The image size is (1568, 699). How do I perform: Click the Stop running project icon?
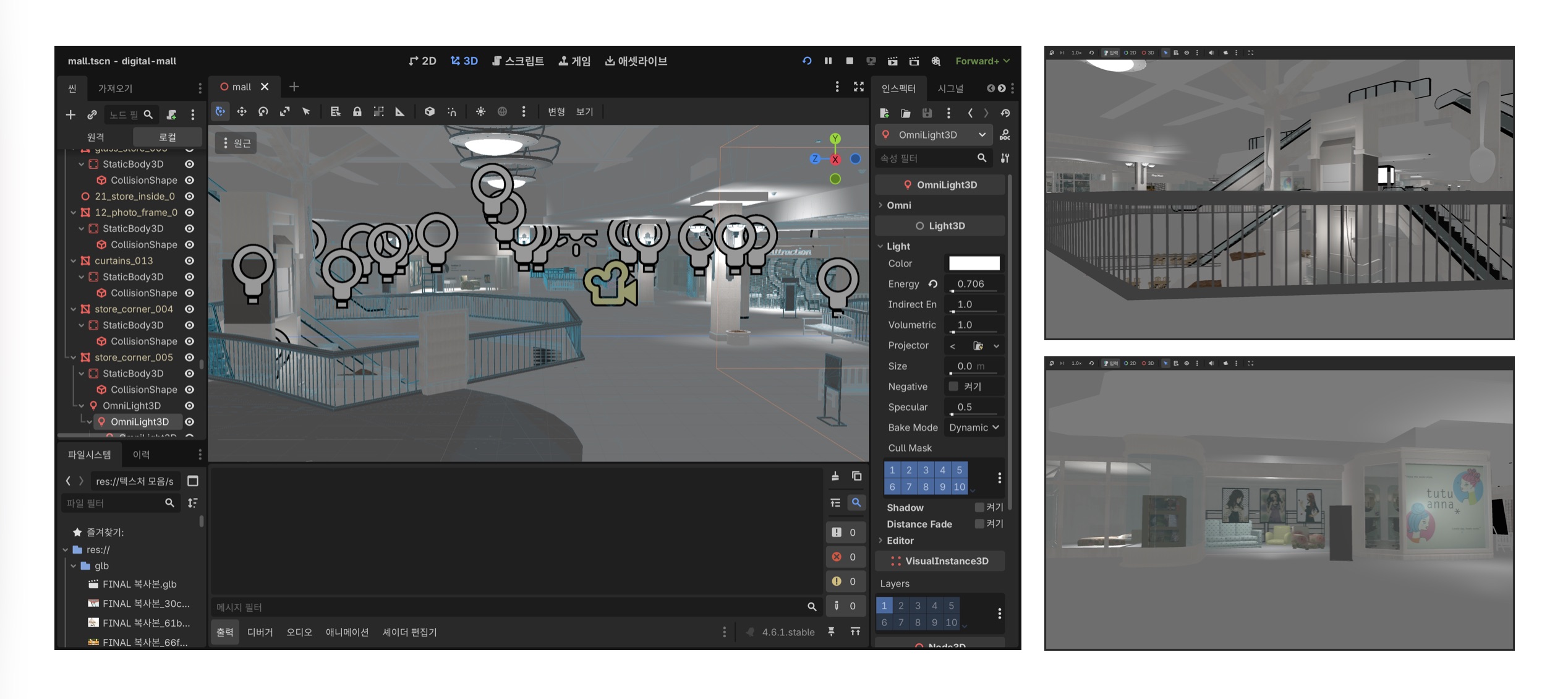pyautogui.click(x=850, y=61)
